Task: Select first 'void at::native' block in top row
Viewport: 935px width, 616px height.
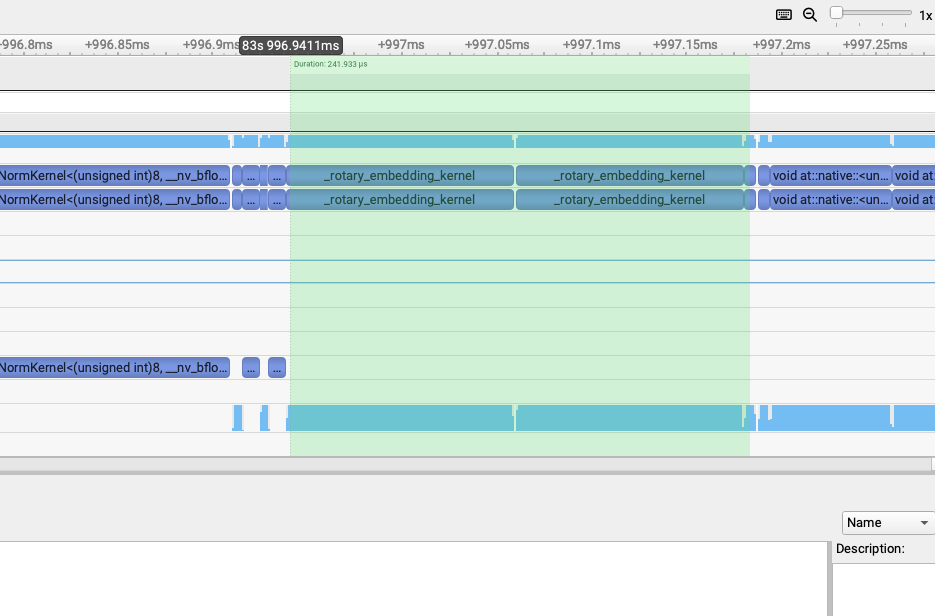Action: [x=830, y=175]
